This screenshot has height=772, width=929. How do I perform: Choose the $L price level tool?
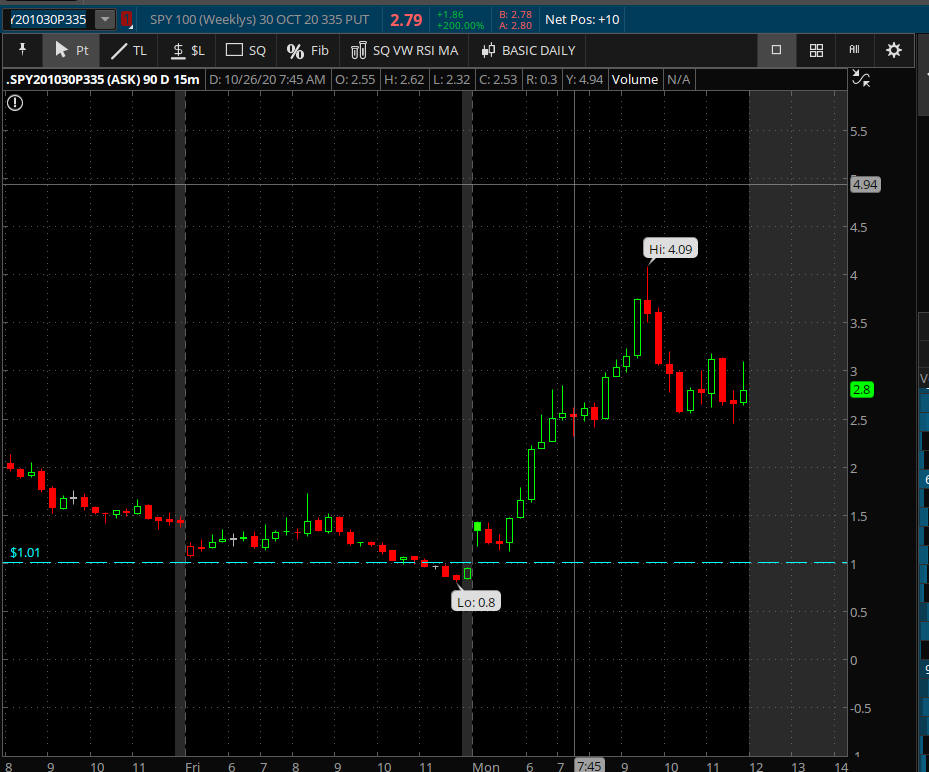187,50
